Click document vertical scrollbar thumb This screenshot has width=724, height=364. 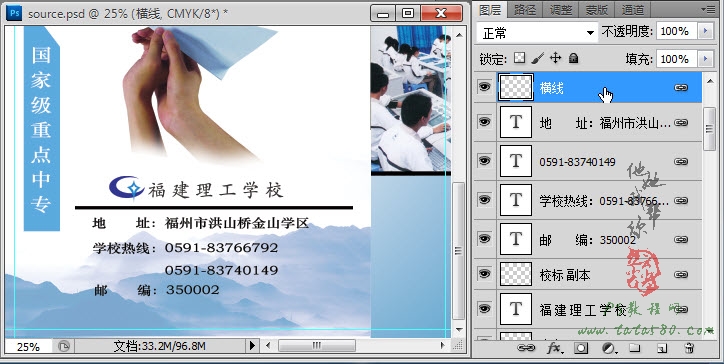[x=459, y=251]
